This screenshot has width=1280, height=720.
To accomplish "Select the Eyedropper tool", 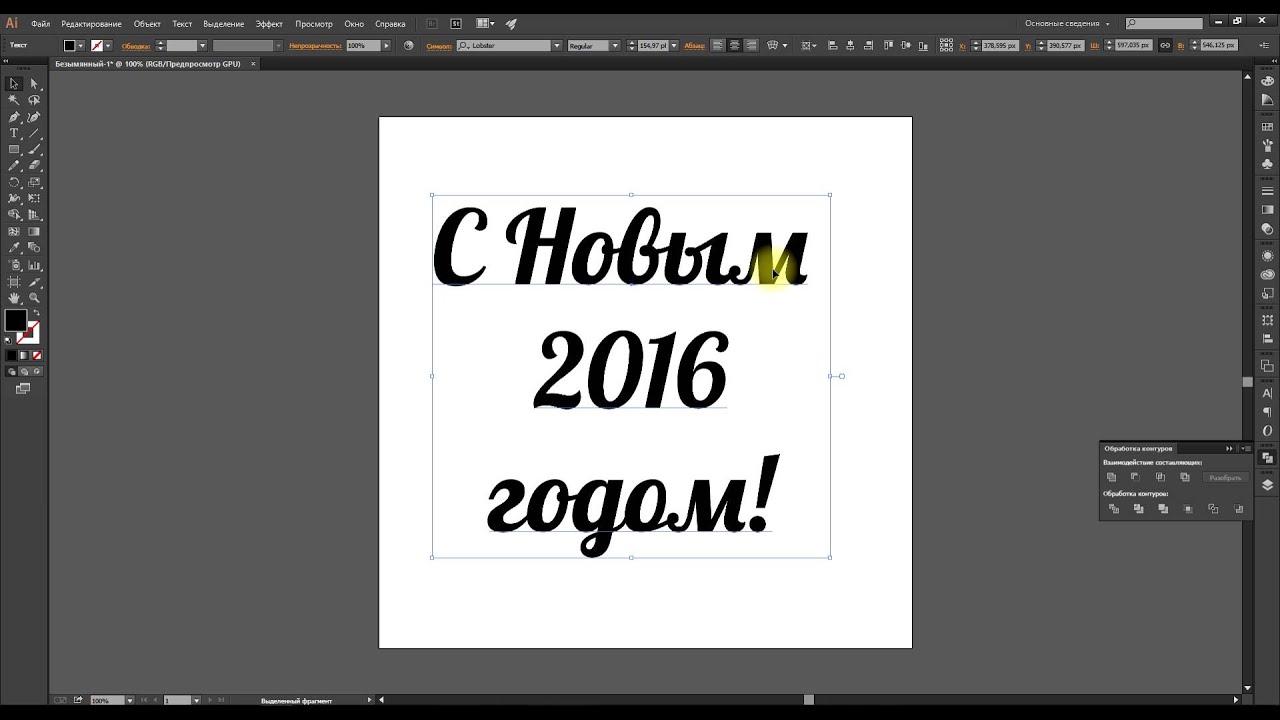I will coord(14,247).
